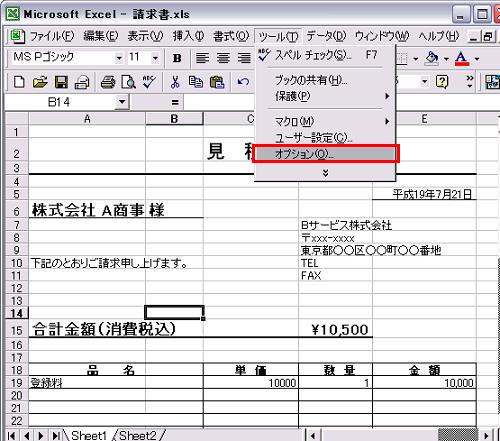Undo the last action with the undo arrow
This screenshot has height=441, width=500.
pos(243,82)
